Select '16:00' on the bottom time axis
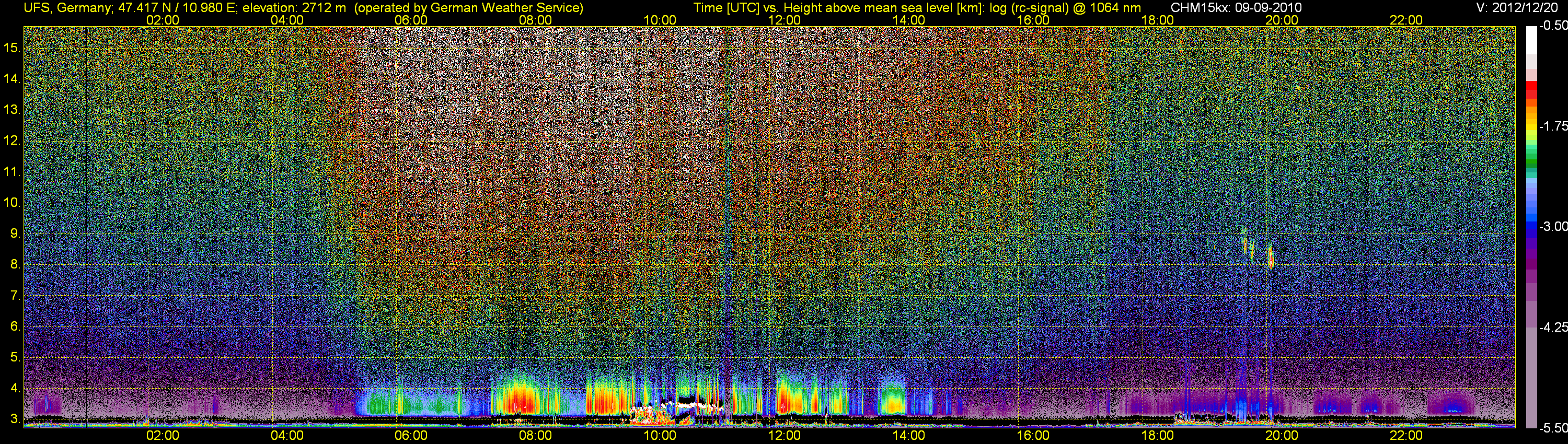Viewport: 1568px width, 444px height. point(1033,436)
